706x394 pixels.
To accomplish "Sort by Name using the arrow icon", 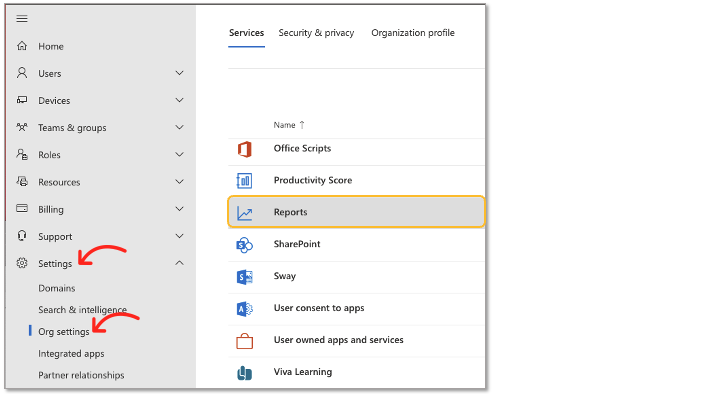I will (302, 125).
